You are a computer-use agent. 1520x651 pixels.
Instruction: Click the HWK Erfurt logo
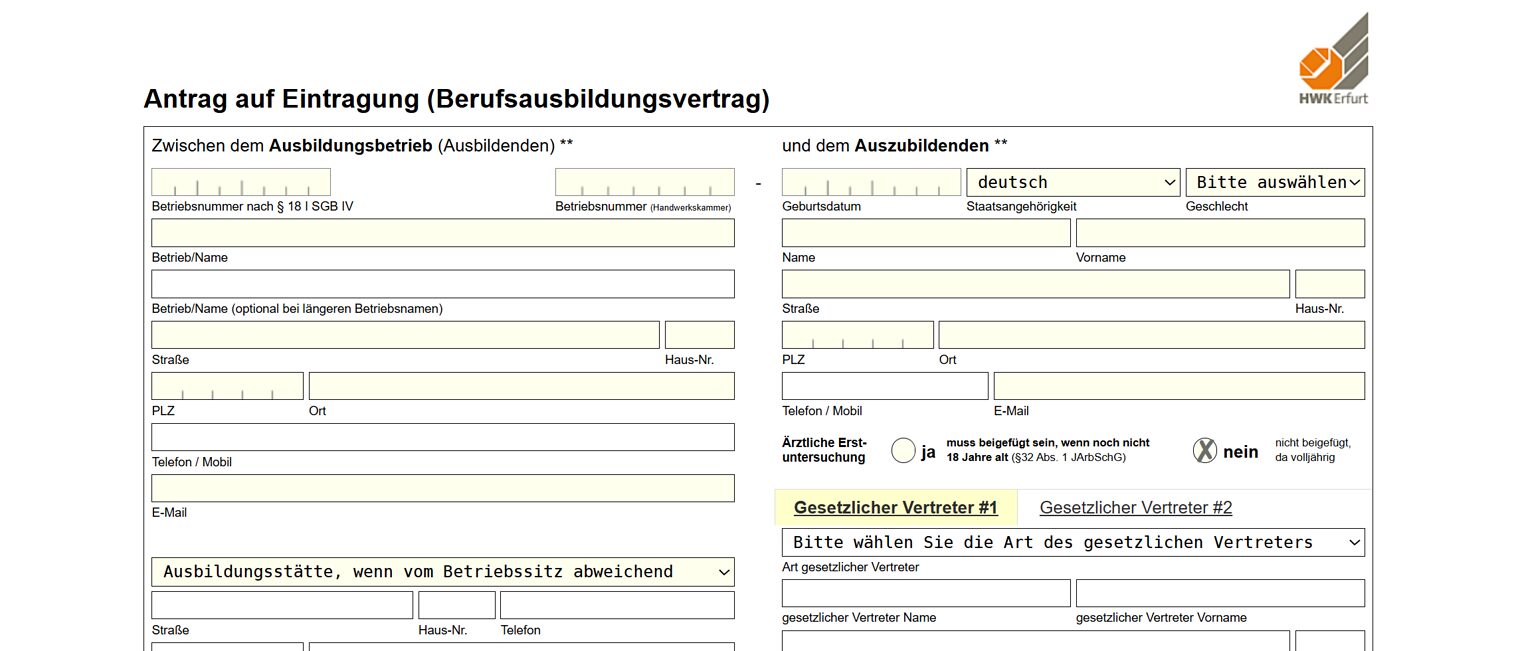tap(1333, 60)
